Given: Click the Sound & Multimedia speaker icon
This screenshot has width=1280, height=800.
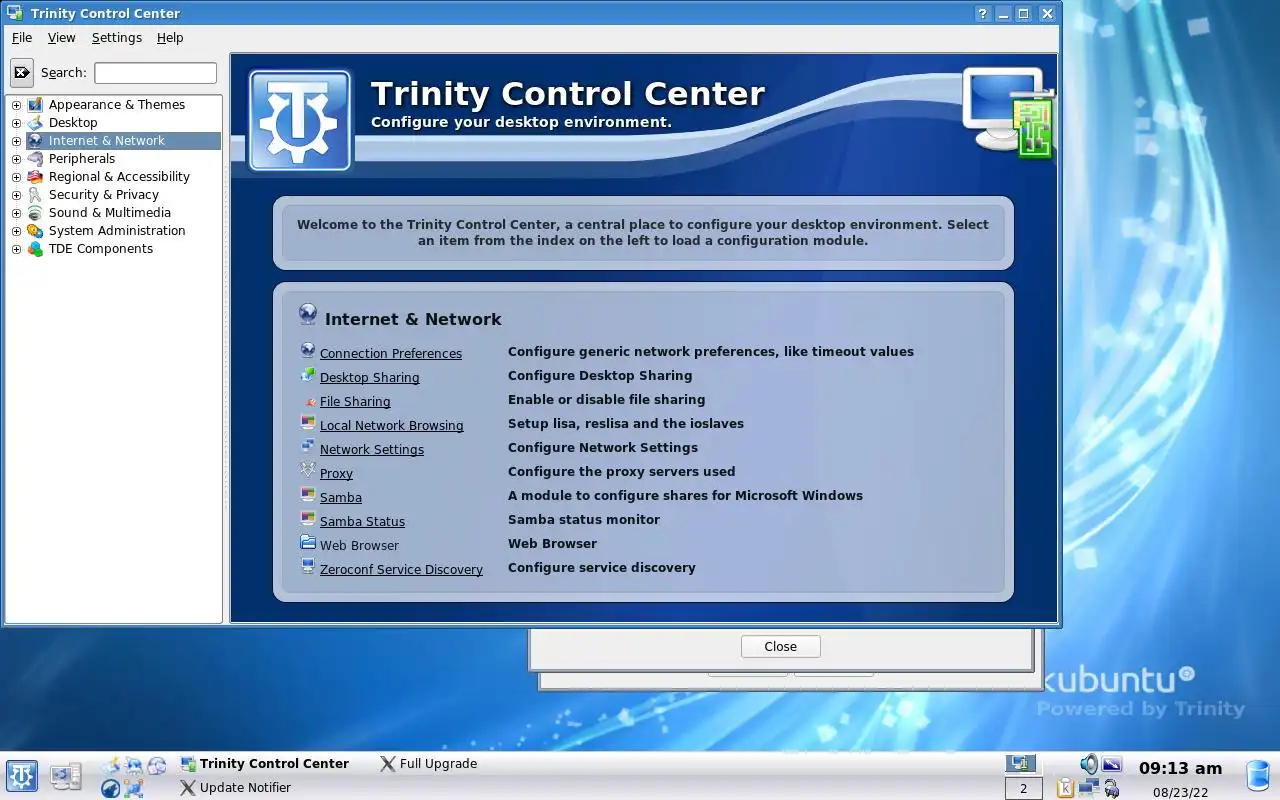Looking at the screenshot, I should coord(35,212).
